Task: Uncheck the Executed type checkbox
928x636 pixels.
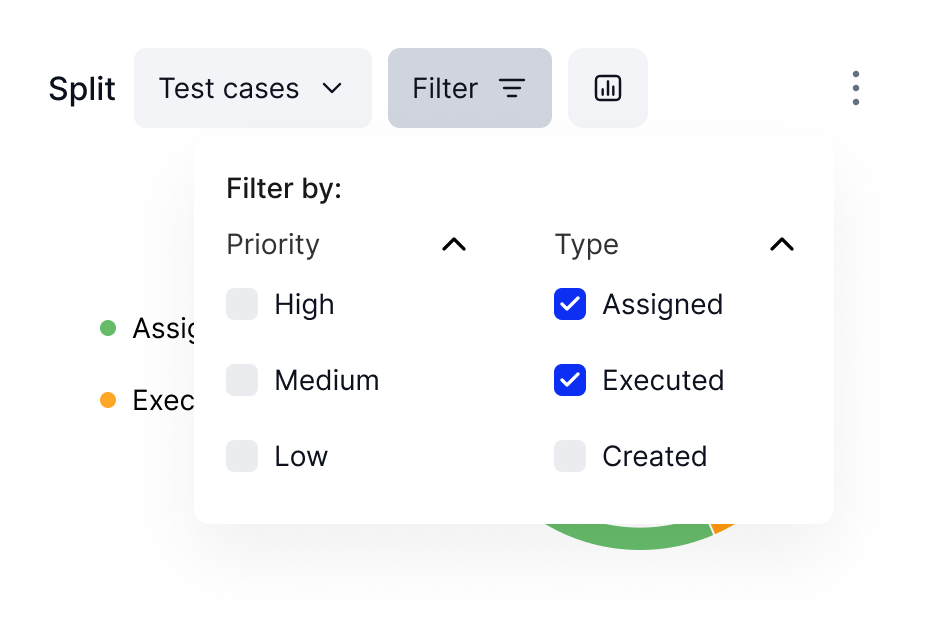Action: [570, 380]
